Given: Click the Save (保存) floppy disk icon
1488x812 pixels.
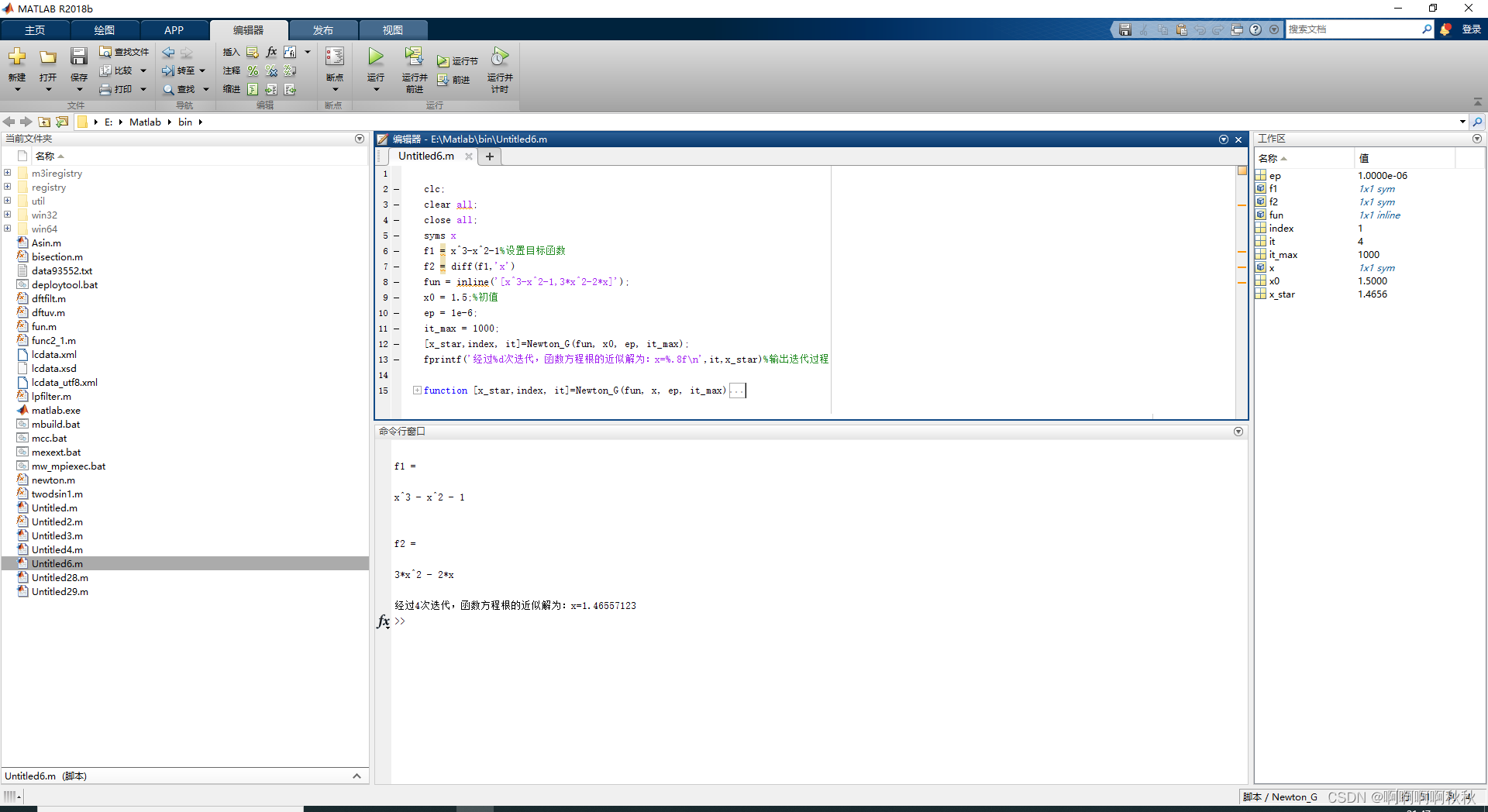Looking at the screenshot, I should 79,57.
